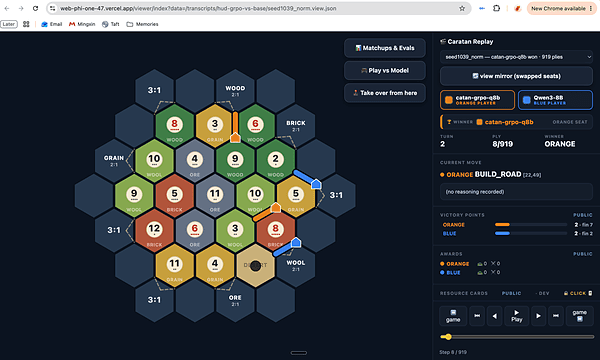Click the Matchups & Evals button
The height and width of the screenshot is (360, 600).
click(x=385, y=48)
